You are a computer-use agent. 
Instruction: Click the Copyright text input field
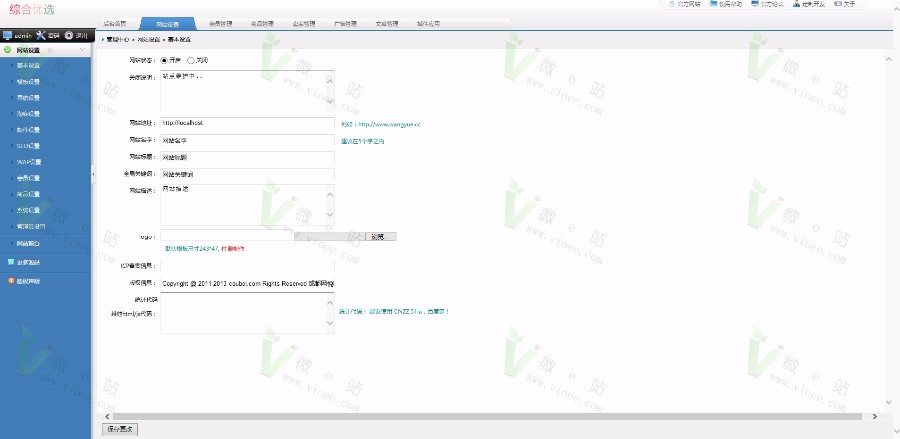point(247,283)
